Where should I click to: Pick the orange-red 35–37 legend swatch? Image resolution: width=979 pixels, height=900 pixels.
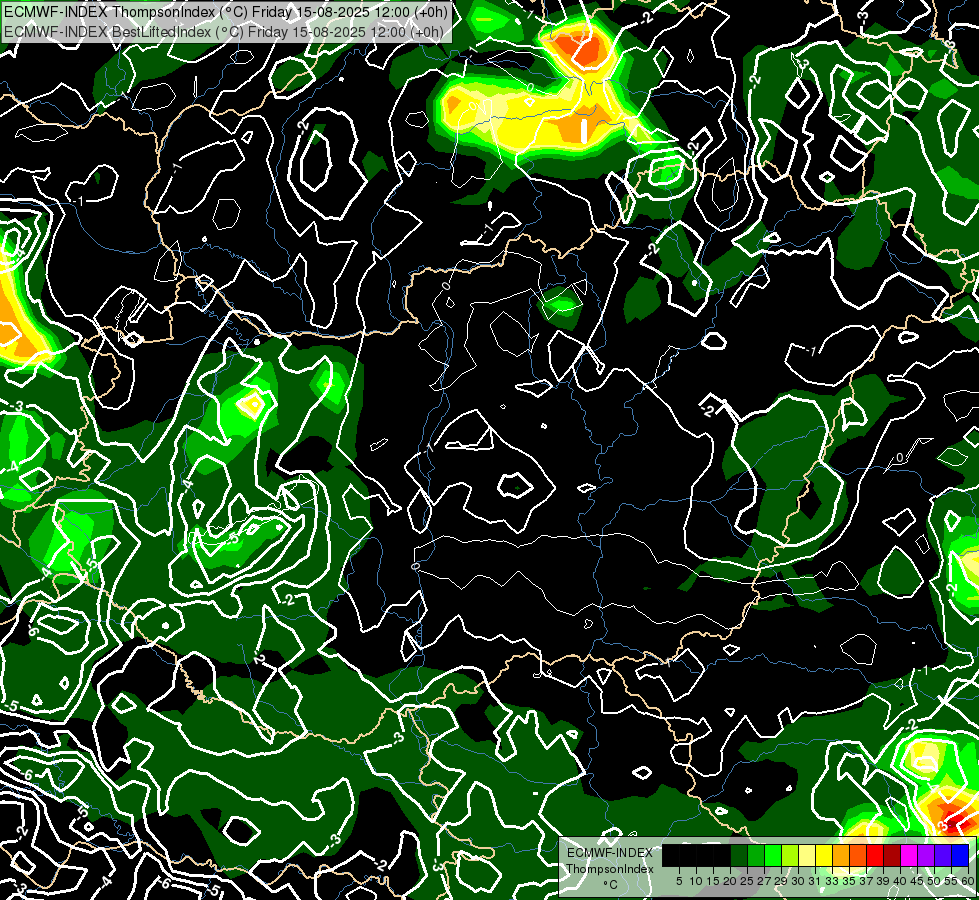coord(858,856)
